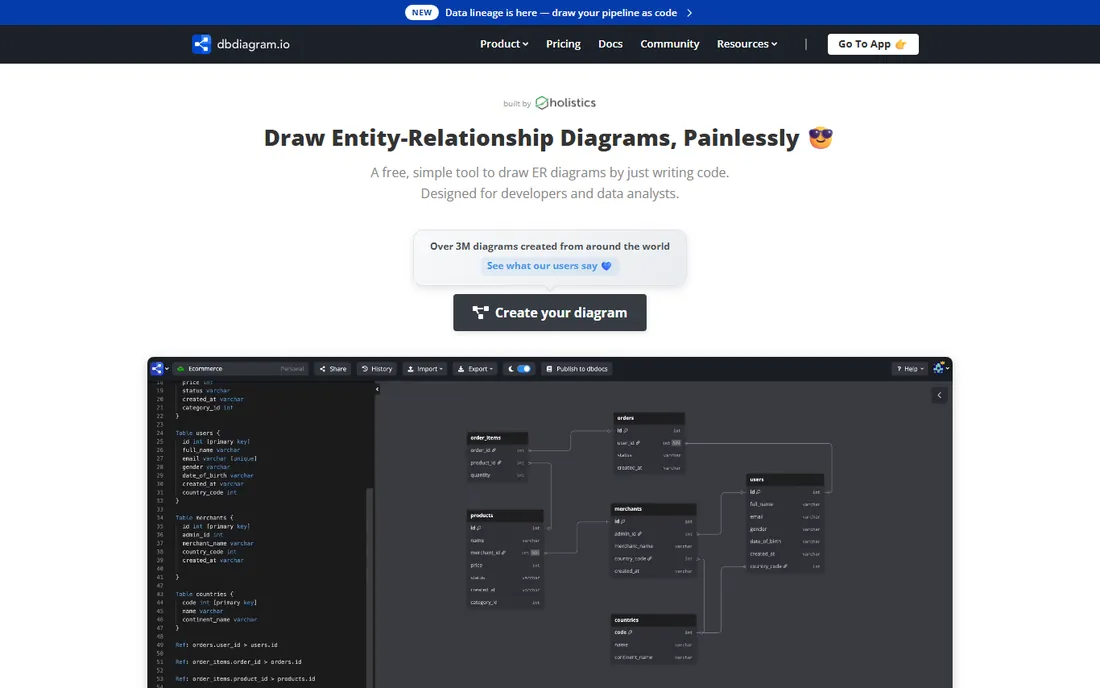Select the orders table header in the diagram

(x=649, y=418)
